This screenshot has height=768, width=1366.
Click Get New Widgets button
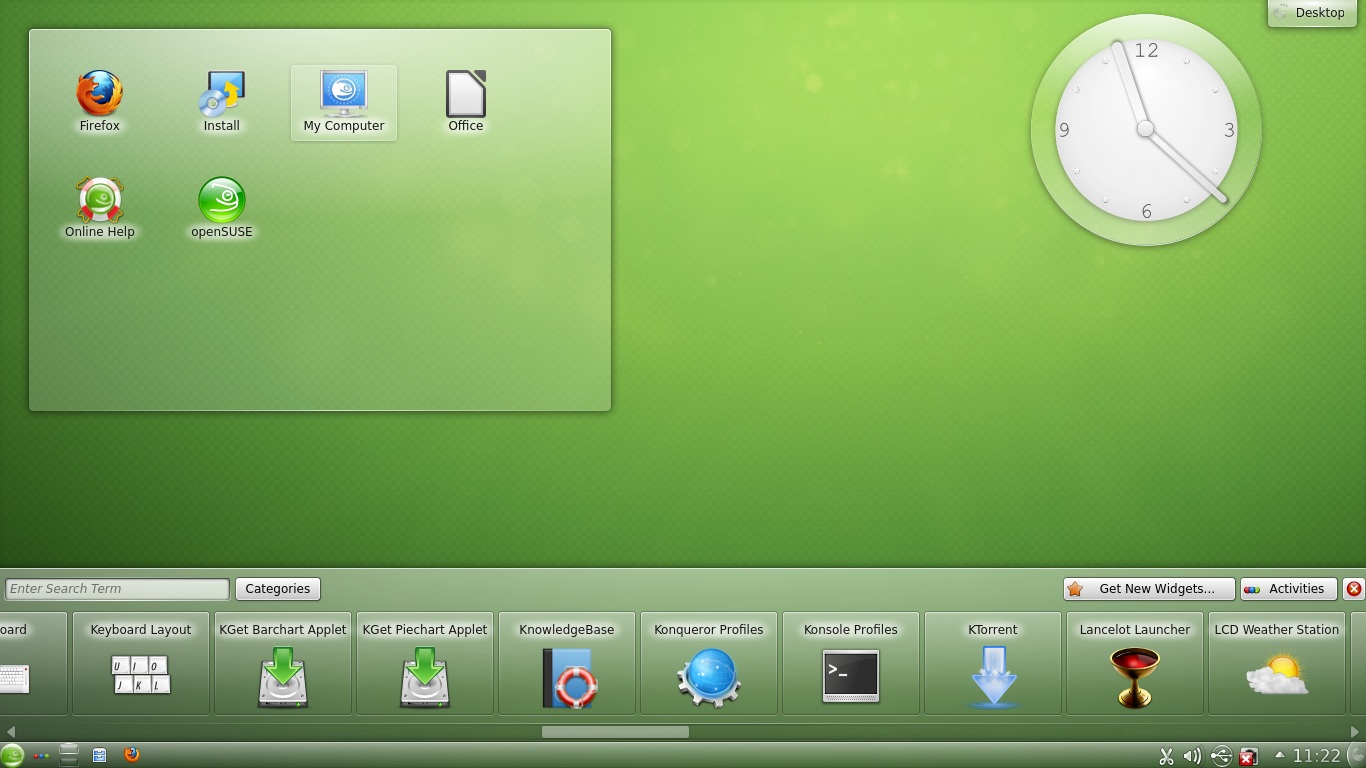tap(1149, 589)
